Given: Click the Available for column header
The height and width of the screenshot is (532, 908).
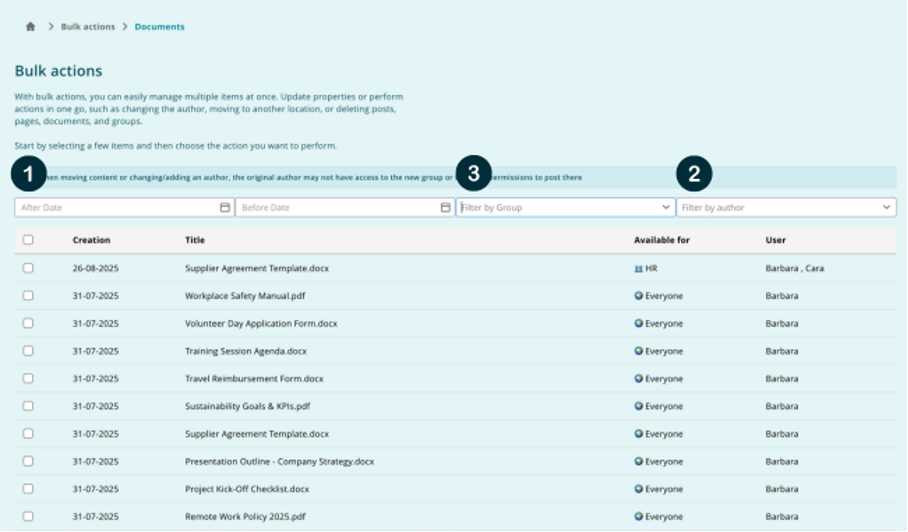Looking at the screenshot, I should point(662,240).
